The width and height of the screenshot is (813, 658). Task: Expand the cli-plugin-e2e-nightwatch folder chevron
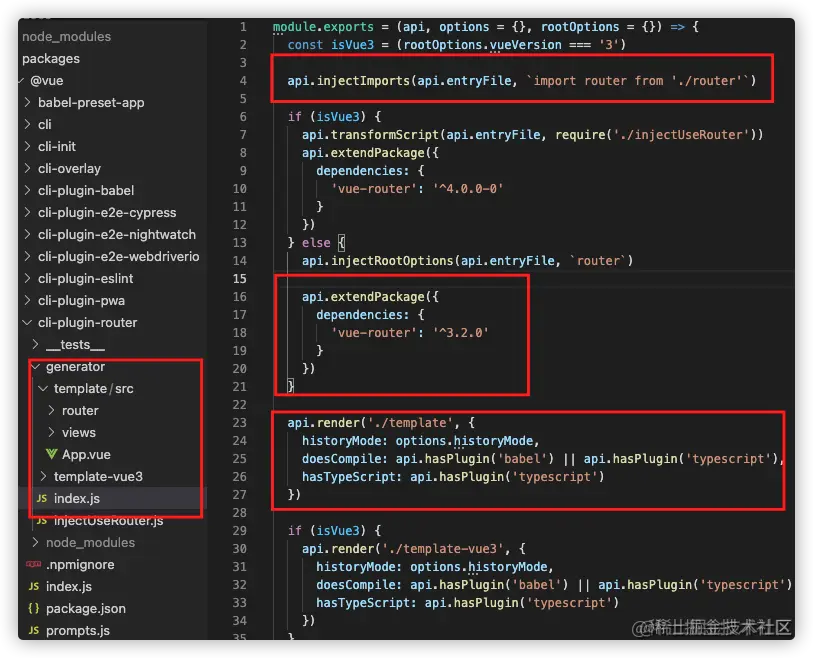27,234
